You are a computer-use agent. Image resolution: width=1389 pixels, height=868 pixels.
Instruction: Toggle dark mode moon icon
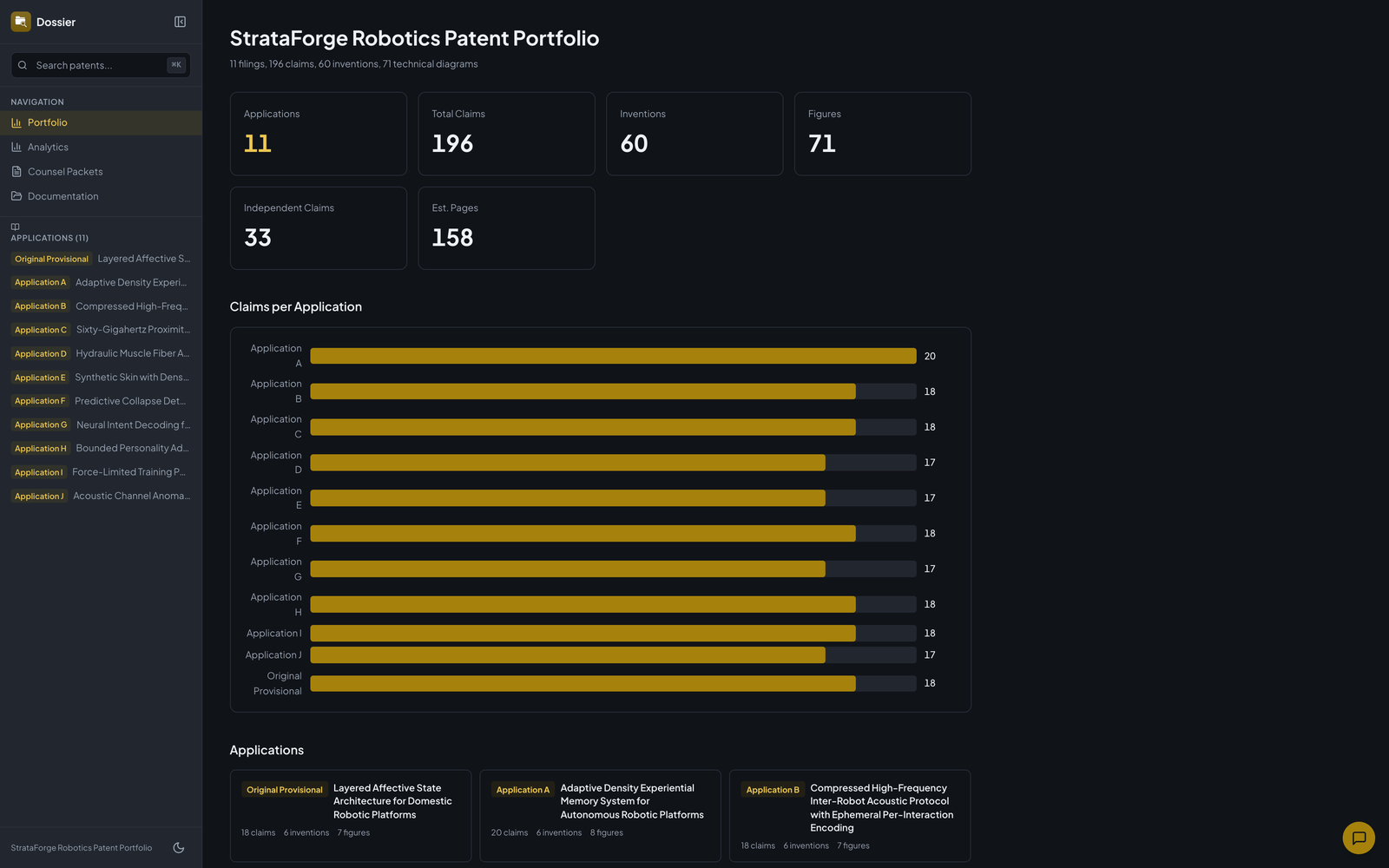179,848
